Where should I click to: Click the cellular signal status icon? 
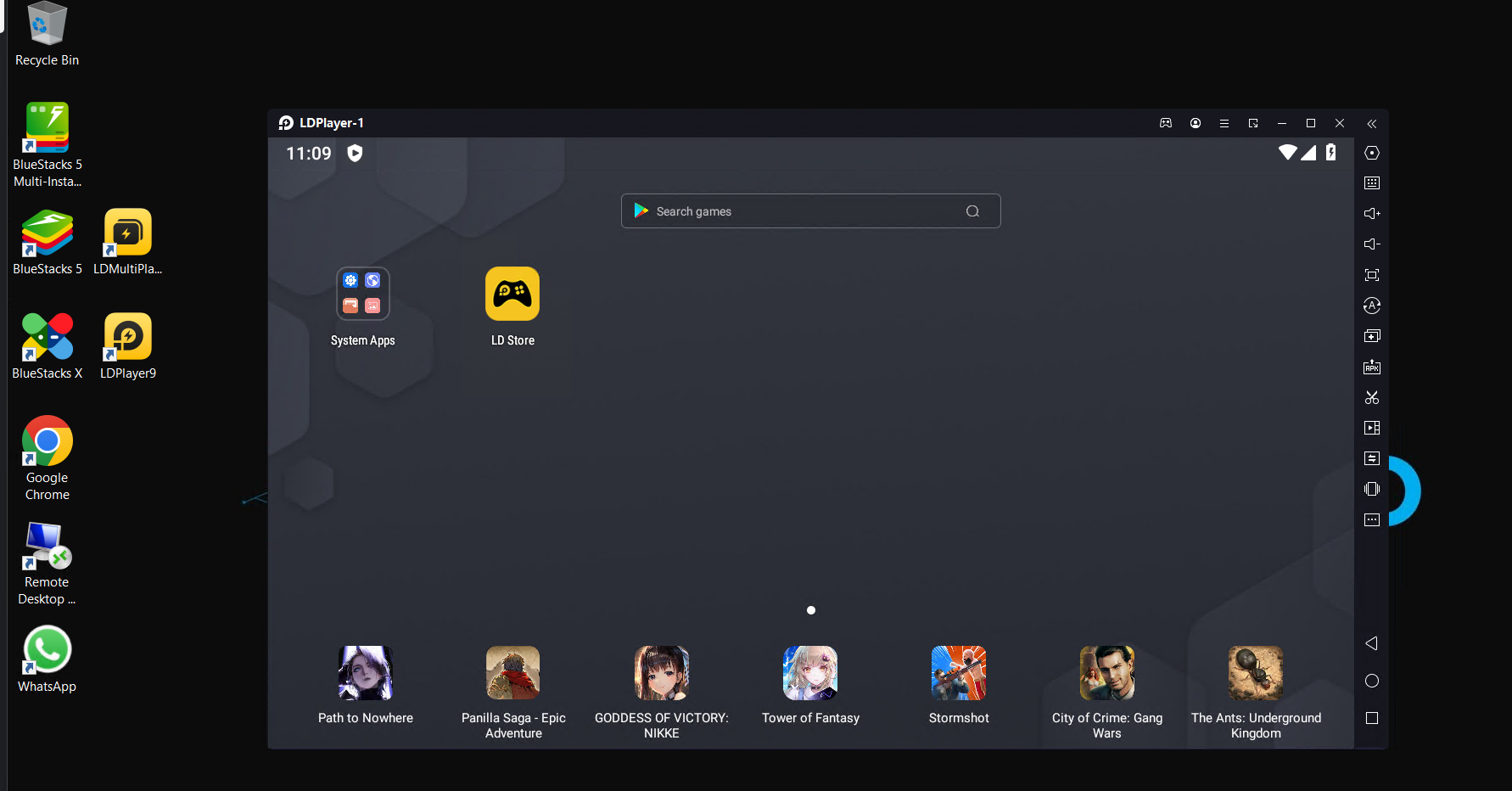click(1308, 152)
